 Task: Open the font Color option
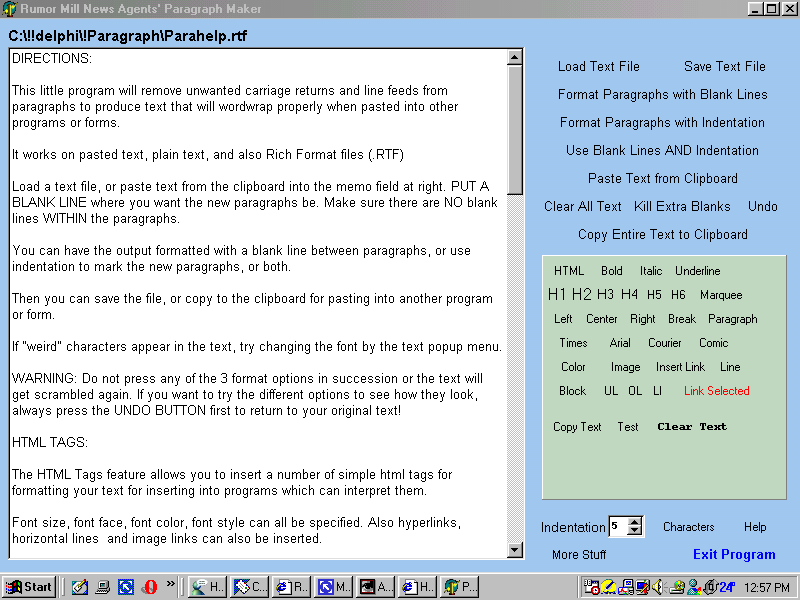(x=573, y=367)
